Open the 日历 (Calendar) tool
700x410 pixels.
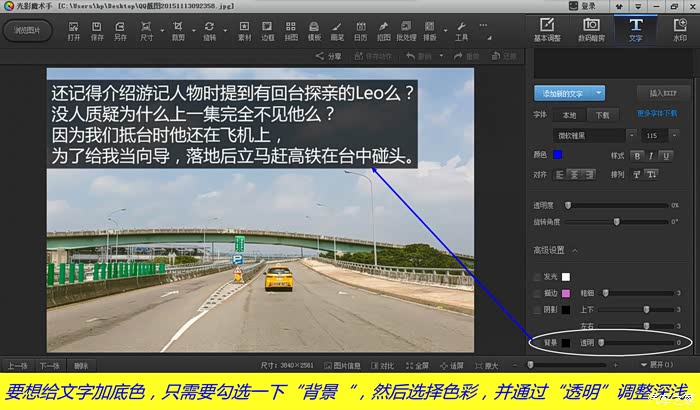[360, 29]
